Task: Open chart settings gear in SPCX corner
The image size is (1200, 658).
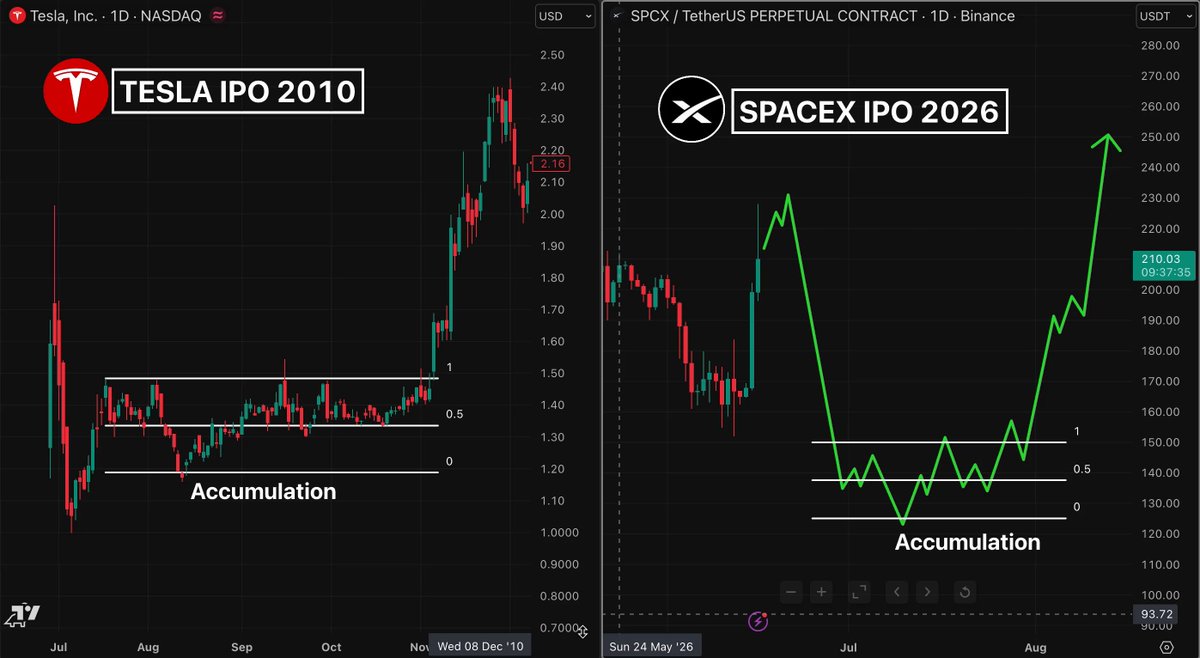Action: click(x=1167, y=647)
